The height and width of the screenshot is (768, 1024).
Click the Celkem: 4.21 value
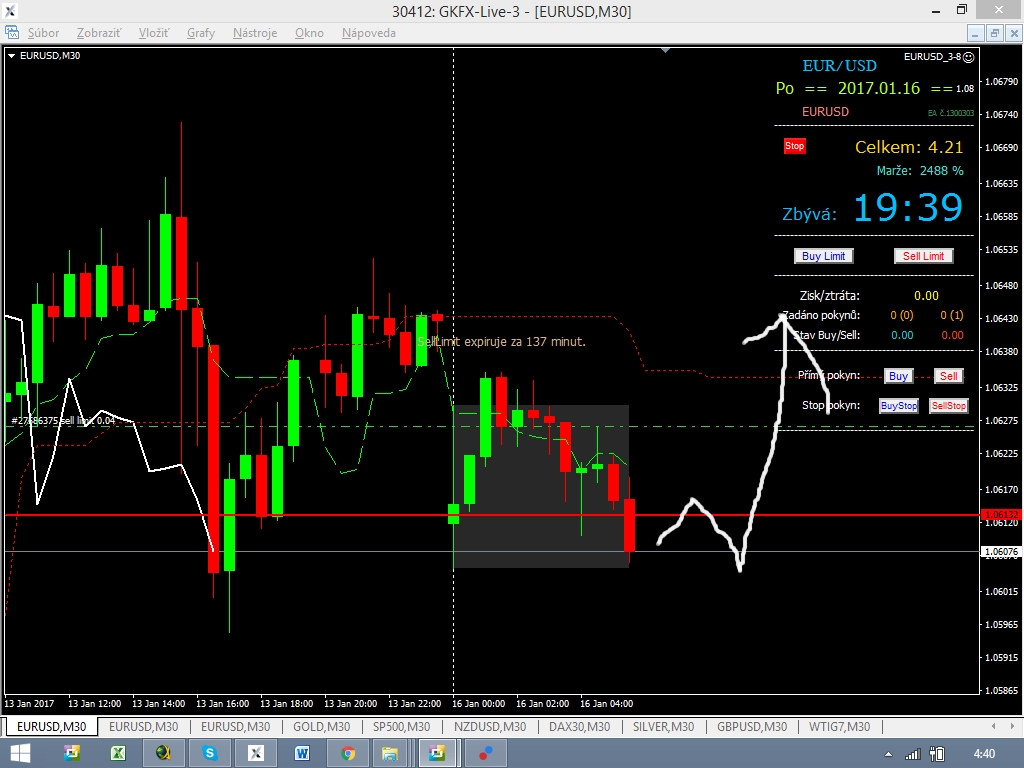tap(908, 147)
